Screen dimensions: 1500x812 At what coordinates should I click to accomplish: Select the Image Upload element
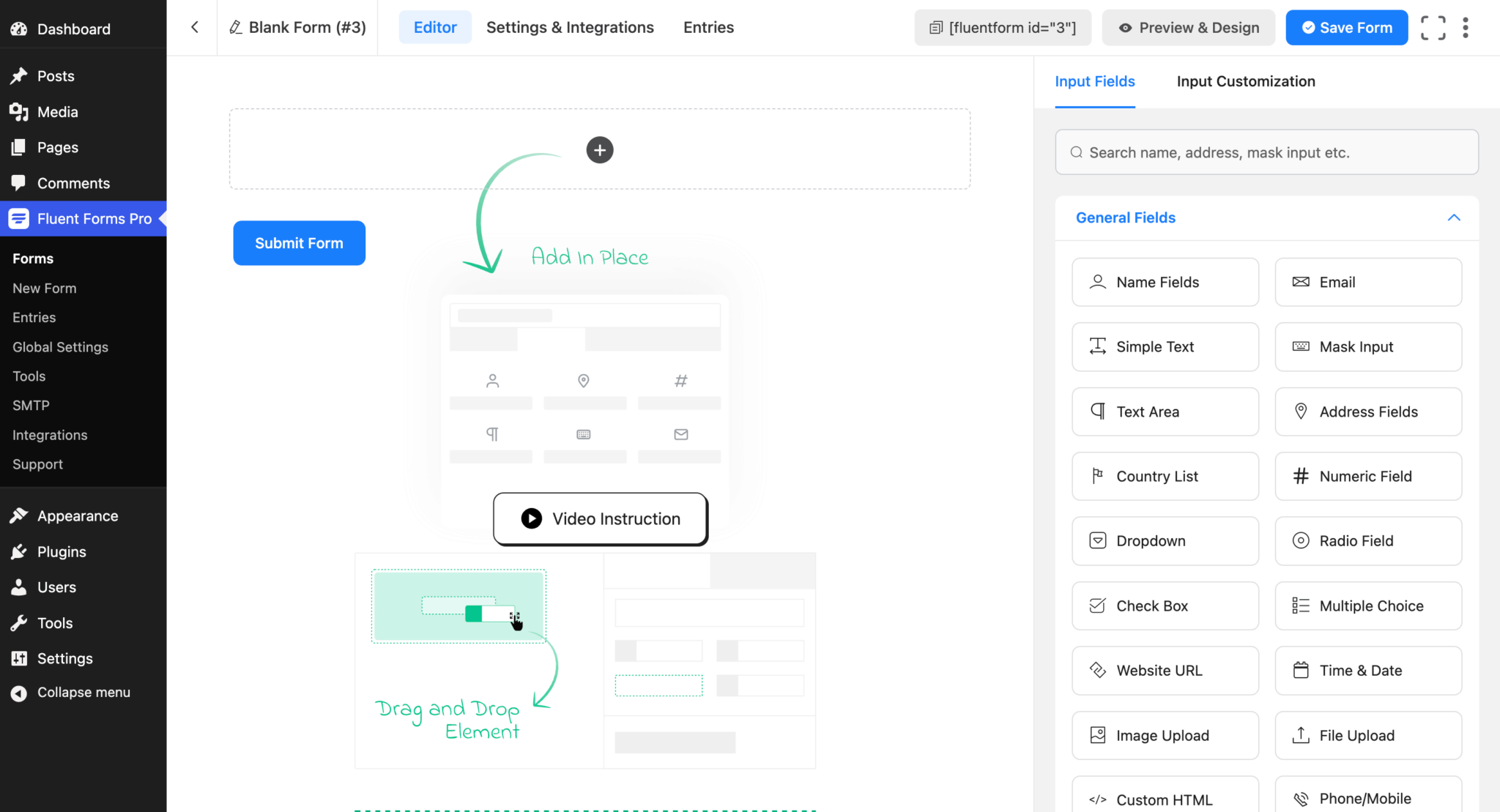[x=1165, y=735]
